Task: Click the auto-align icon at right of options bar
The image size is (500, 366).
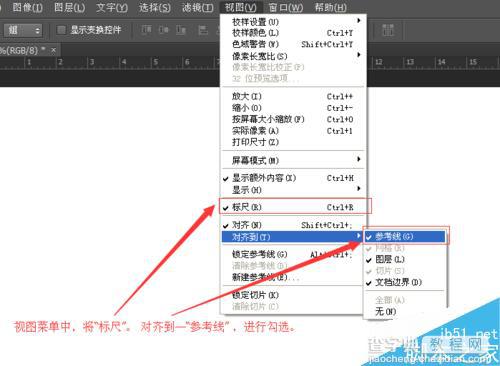Action: tap(388, 30)
